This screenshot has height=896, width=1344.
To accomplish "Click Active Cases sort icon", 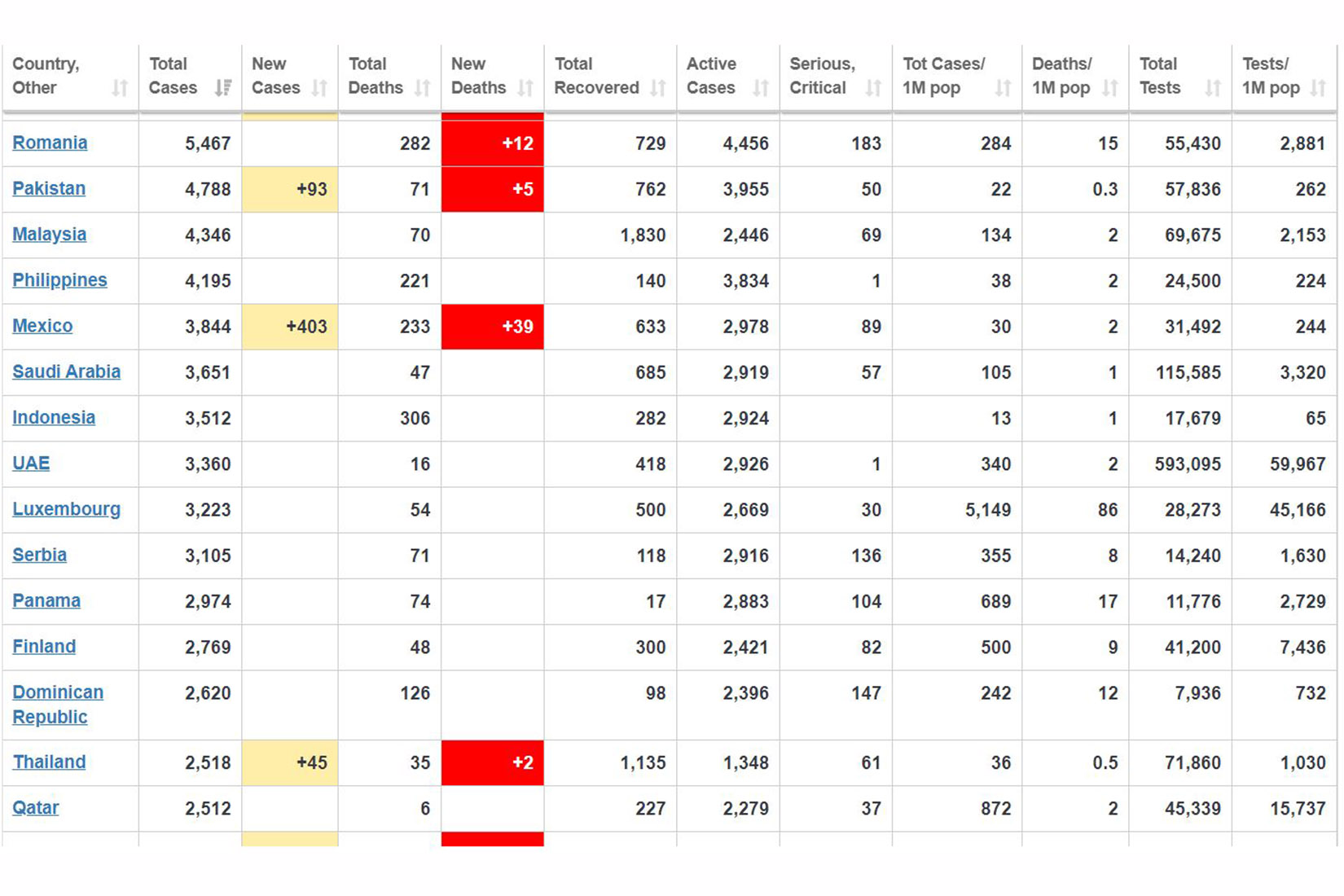I will click(761, 88).
